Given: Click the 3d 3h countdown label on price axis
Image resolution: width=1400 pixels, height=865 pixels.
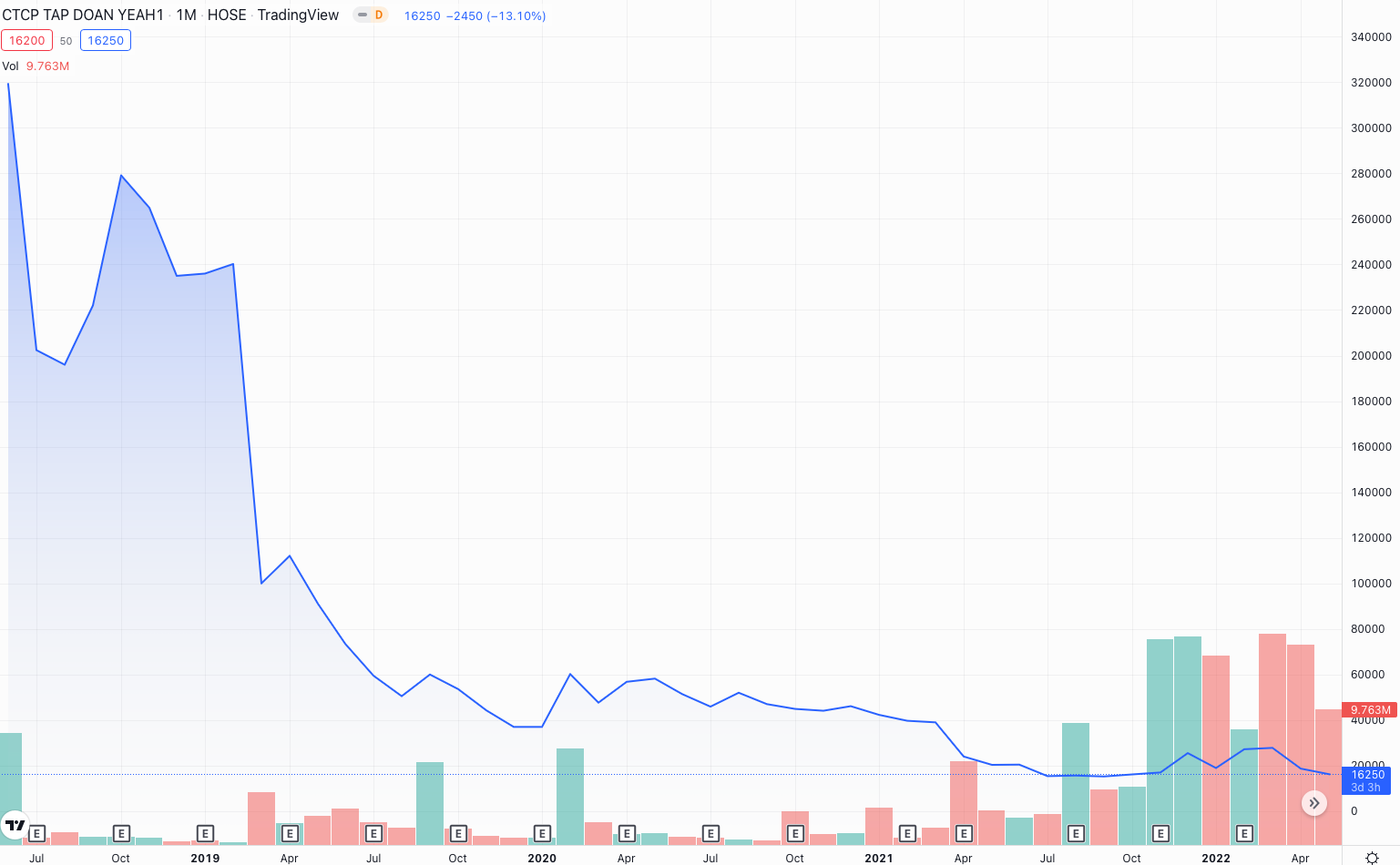Looking at the screenshot, I should [1366, 788].
